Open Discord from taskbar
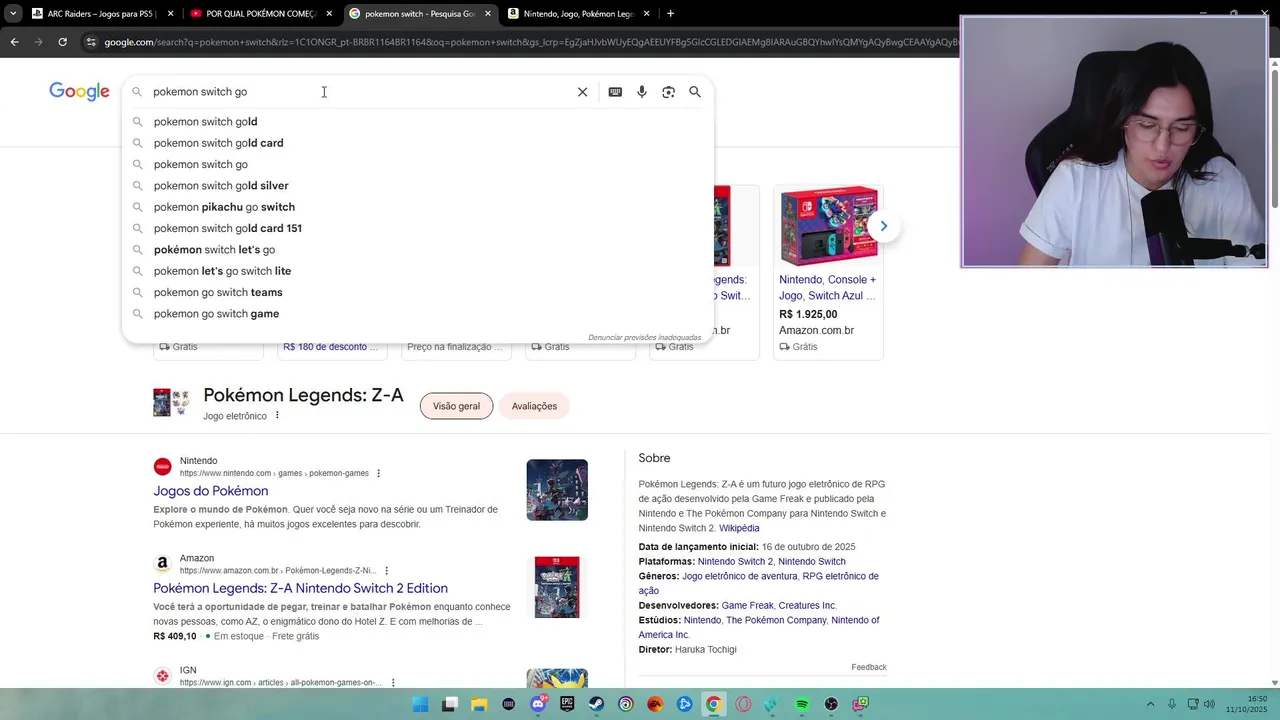Viewport: 1280px width, 720px height. point(538,704)
